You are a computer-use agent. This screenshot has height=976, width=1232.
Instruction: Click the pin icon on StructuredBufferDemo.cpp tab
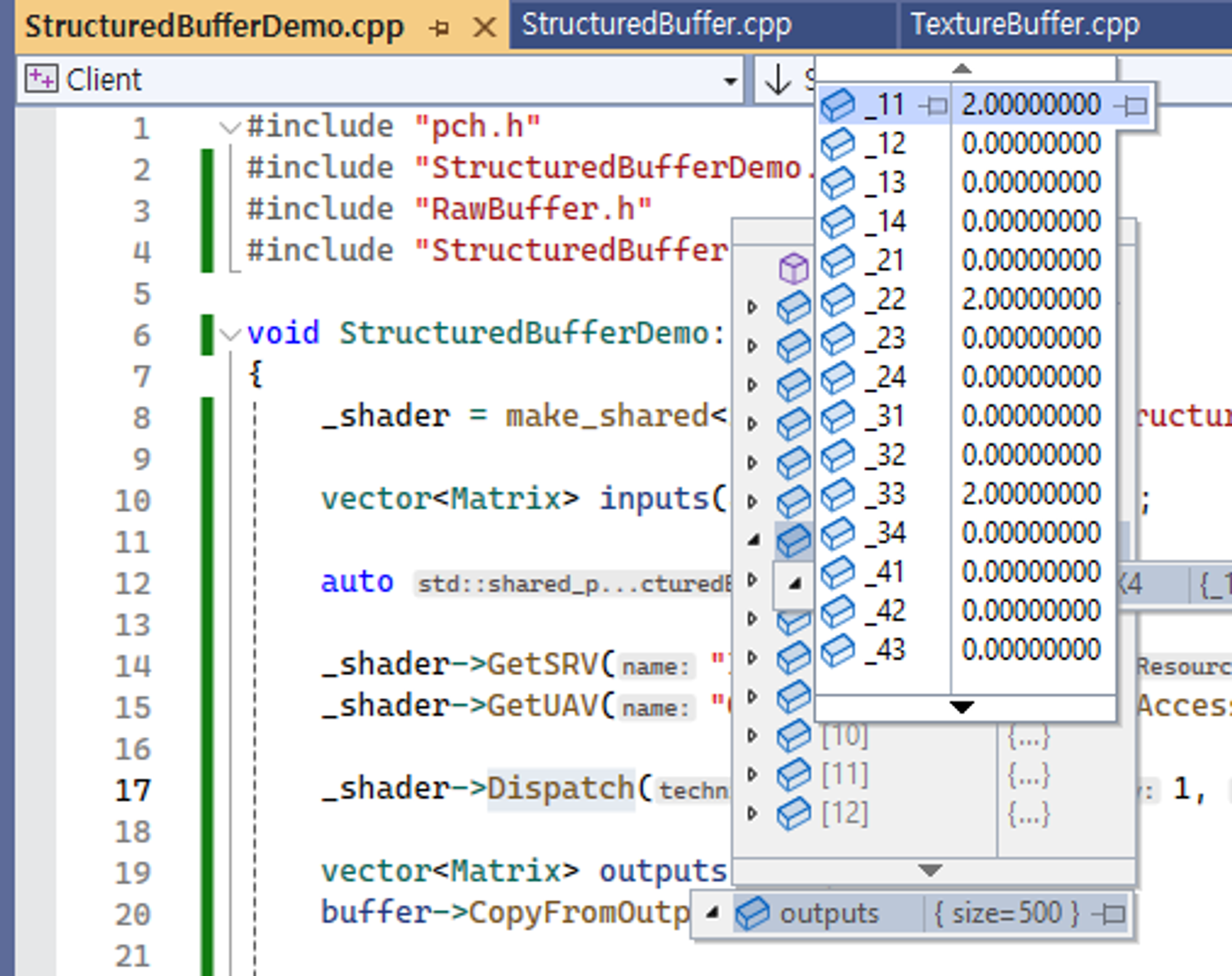click(439, 28)
